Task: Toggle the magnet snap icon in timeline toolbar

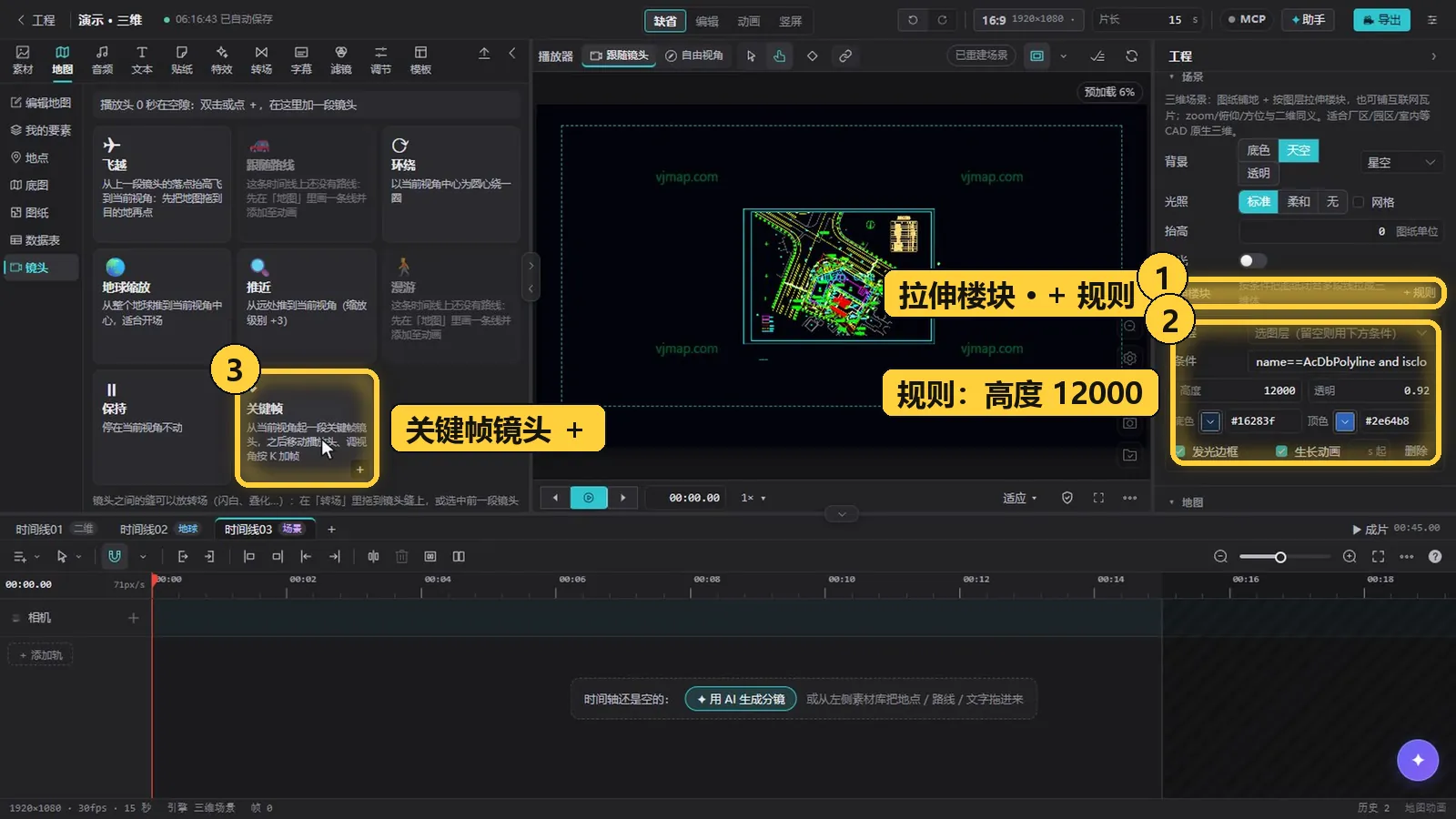Action: [115, 556]
